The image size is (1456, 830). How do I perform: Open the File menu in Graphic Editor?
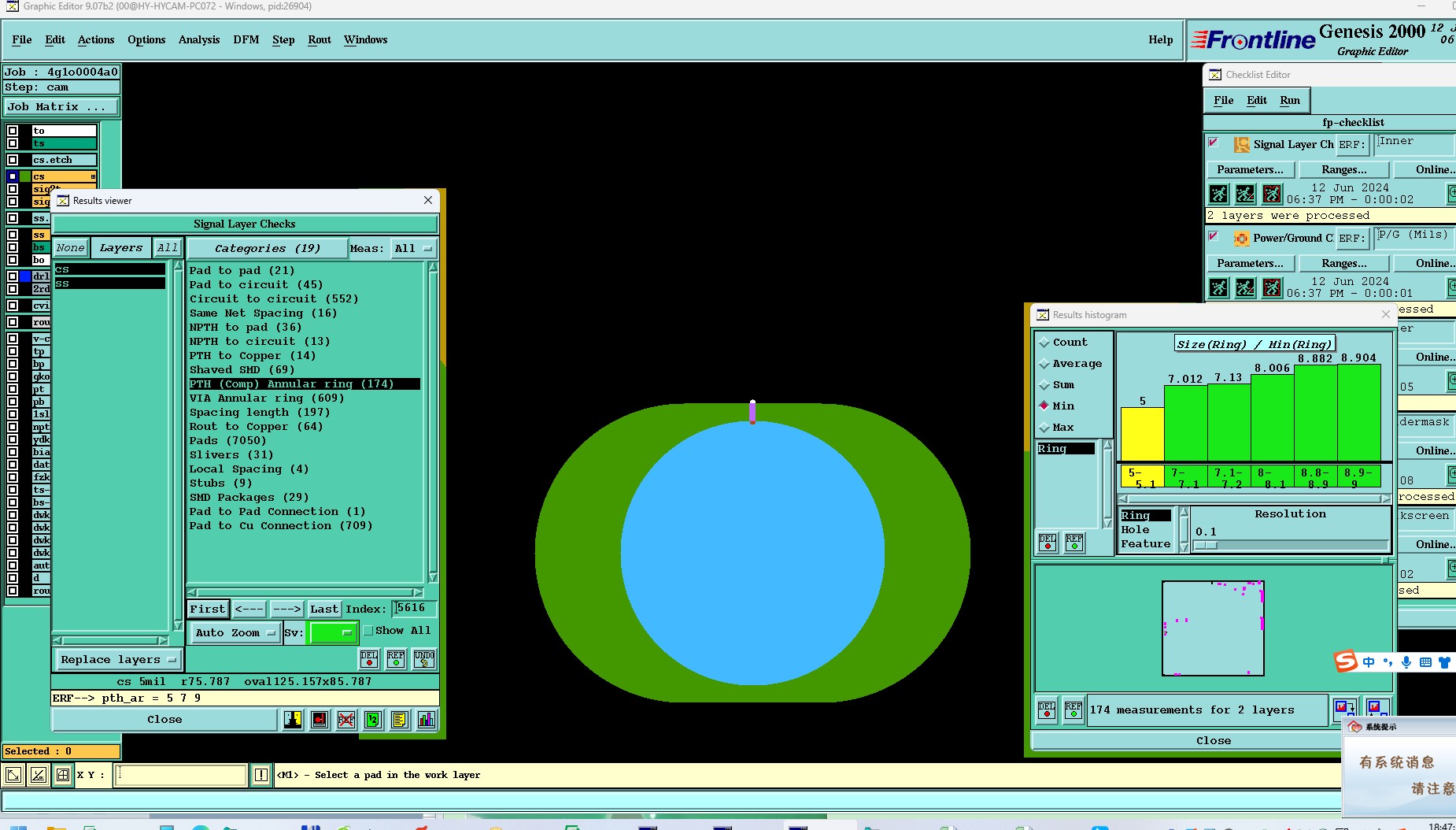tap(22, 40)
